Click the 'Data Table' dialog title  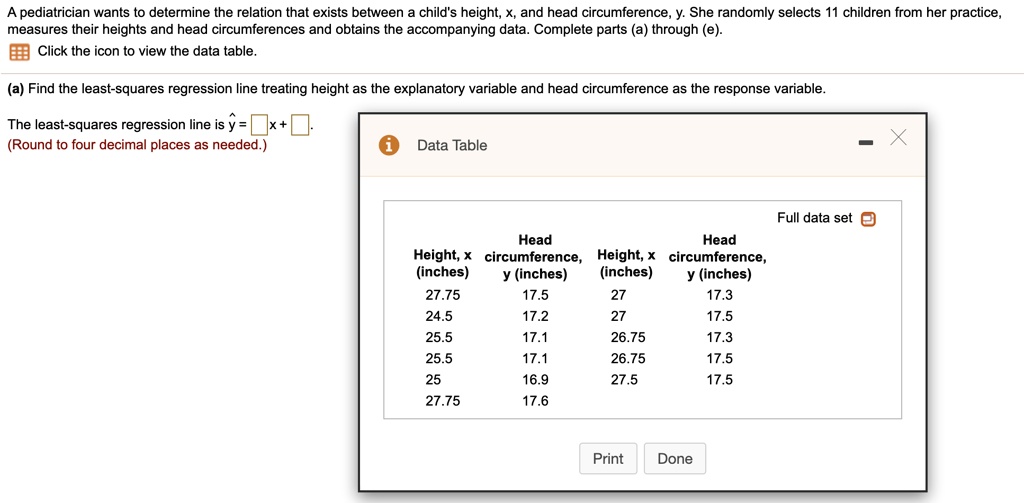(452, 146)
